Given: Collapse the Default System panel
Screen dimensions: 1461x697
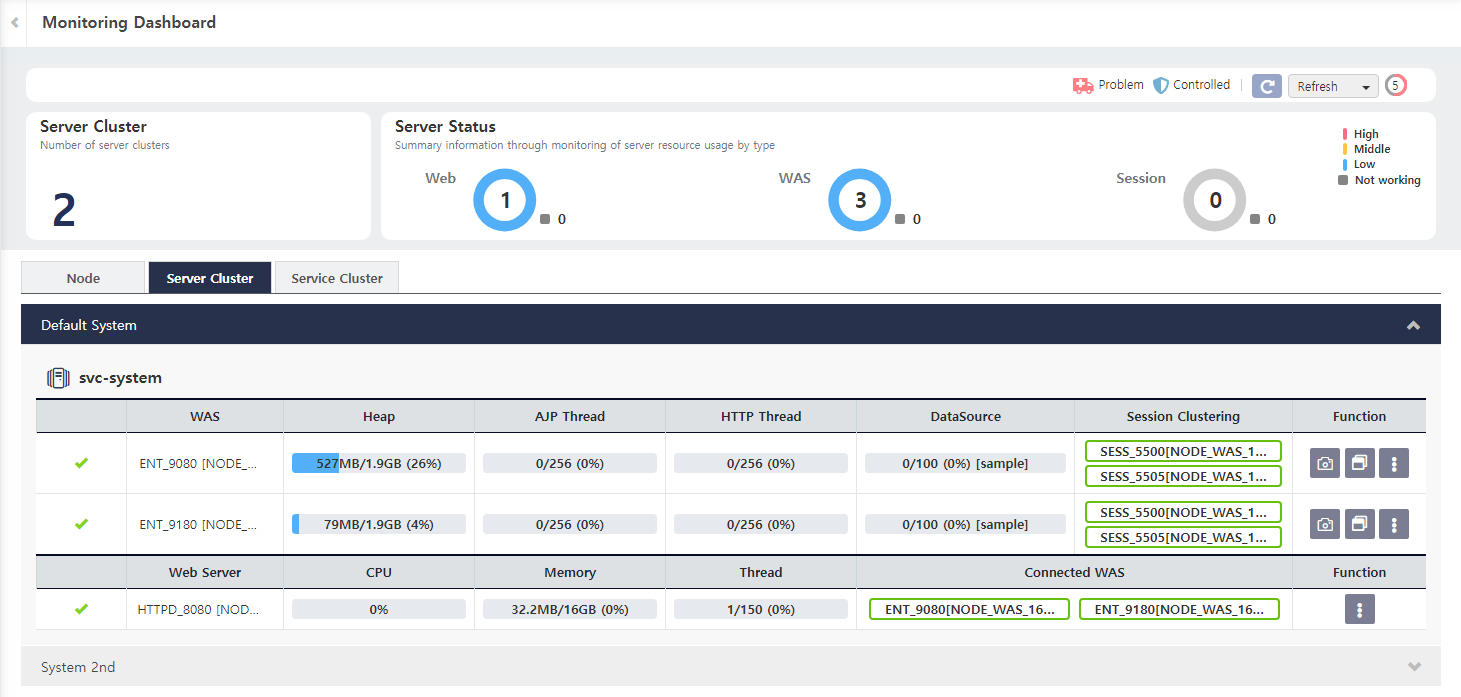Looking at the screenshot, I should pyautogui.click(x=1413, y=324).
